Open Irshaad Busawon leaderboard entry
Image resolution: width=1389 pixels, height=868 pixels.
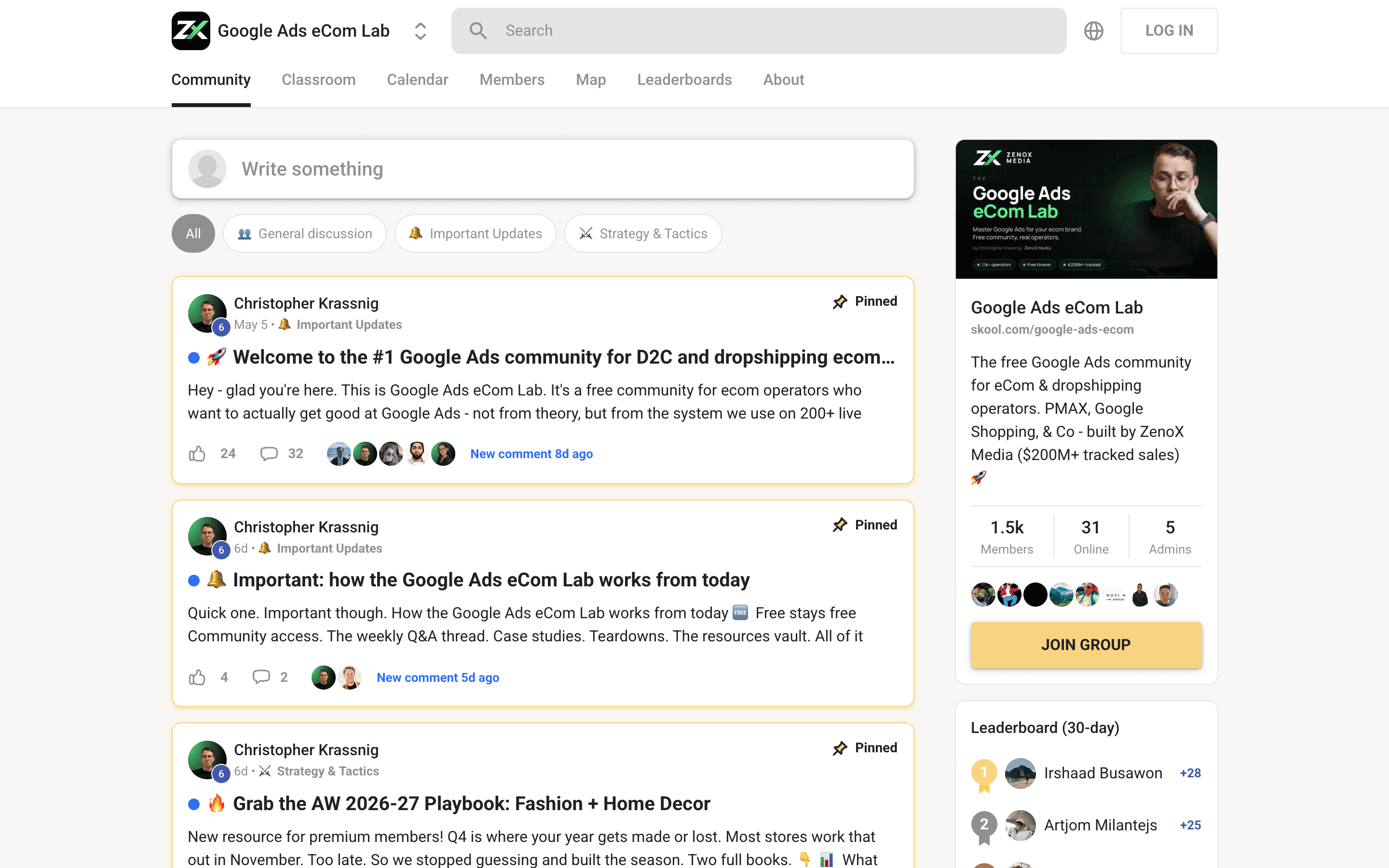click(1086, 773)
